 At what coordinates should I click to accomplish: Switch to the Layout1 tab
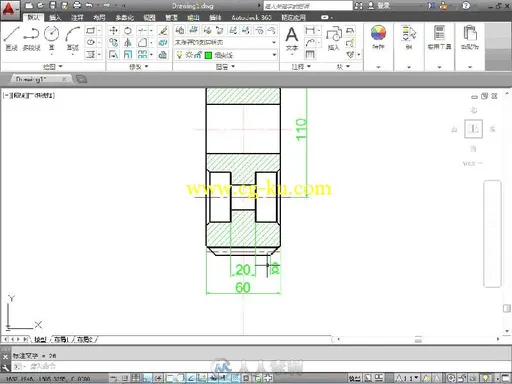click(x=61, y=339)
